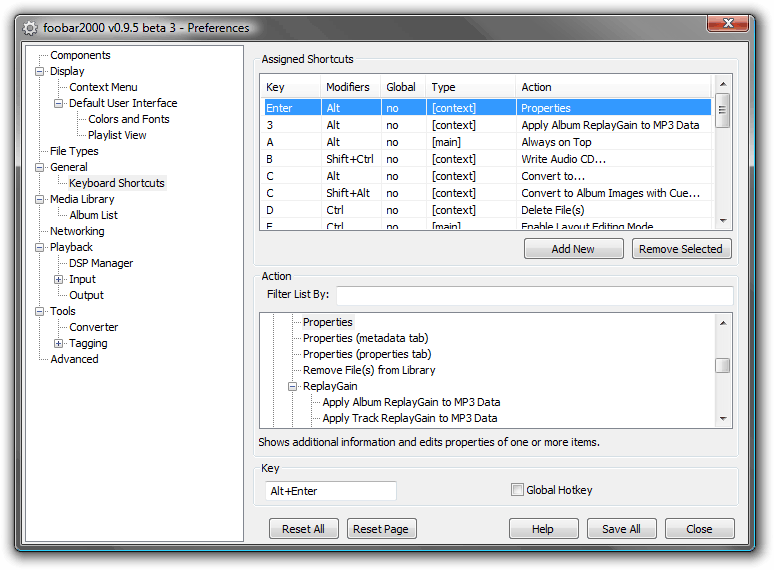This screenshot has width=774, height=570.
Task: Click shortcuts list scroll up arrow
Action: (x=723, y=84)
